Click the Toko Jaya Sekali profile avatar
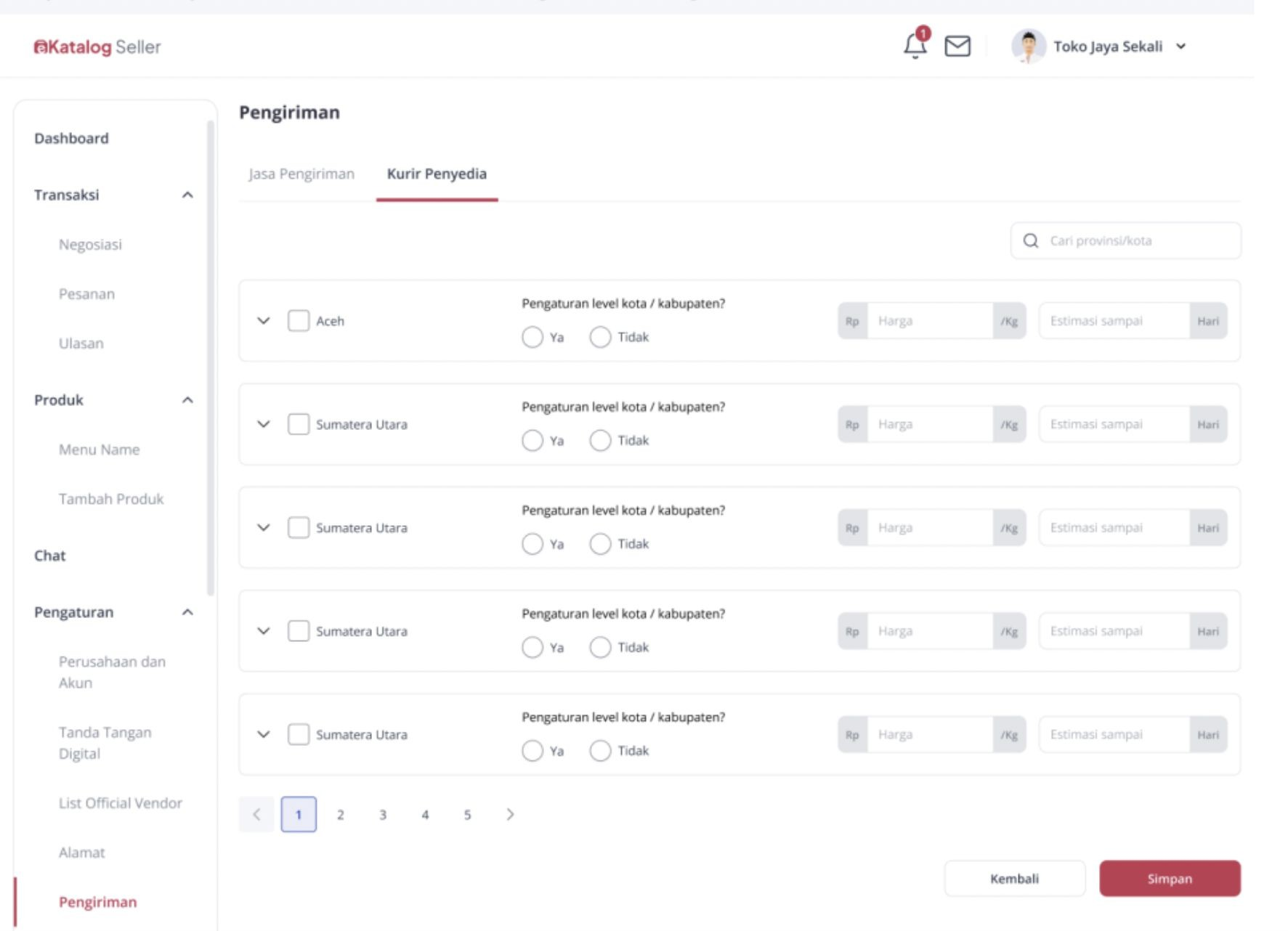The height and width of the screenshot is (931, 1288). coord(1028,46)
